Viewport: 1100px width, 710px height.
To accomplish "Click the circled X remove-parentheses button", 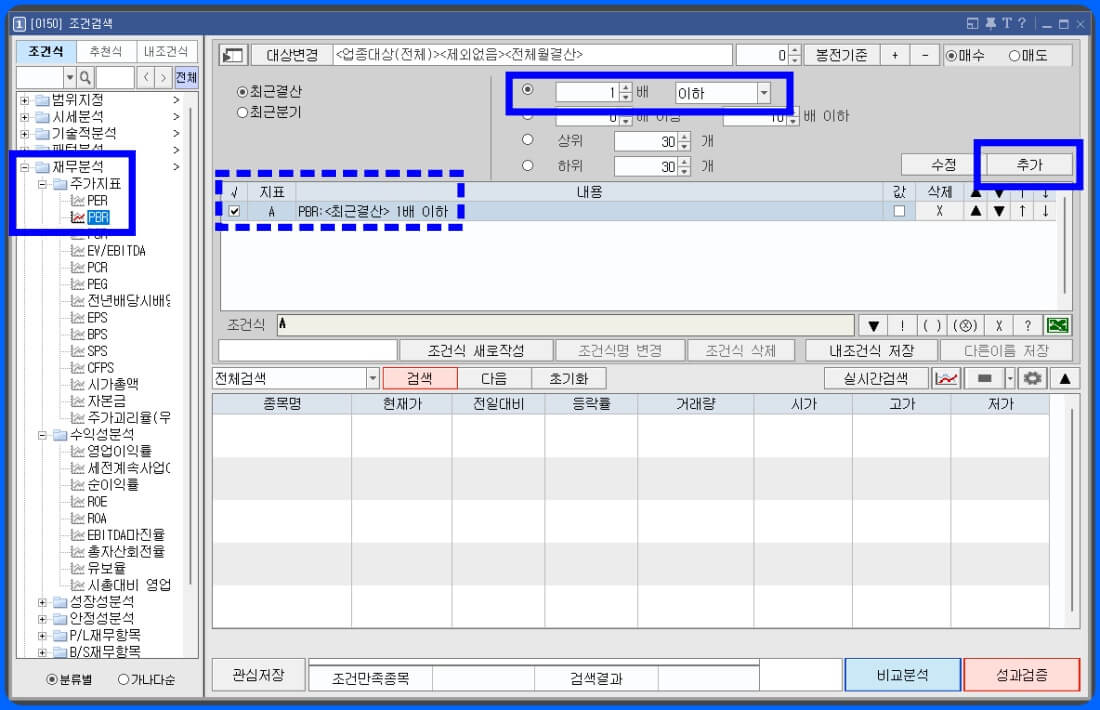I will click(965, 326).
